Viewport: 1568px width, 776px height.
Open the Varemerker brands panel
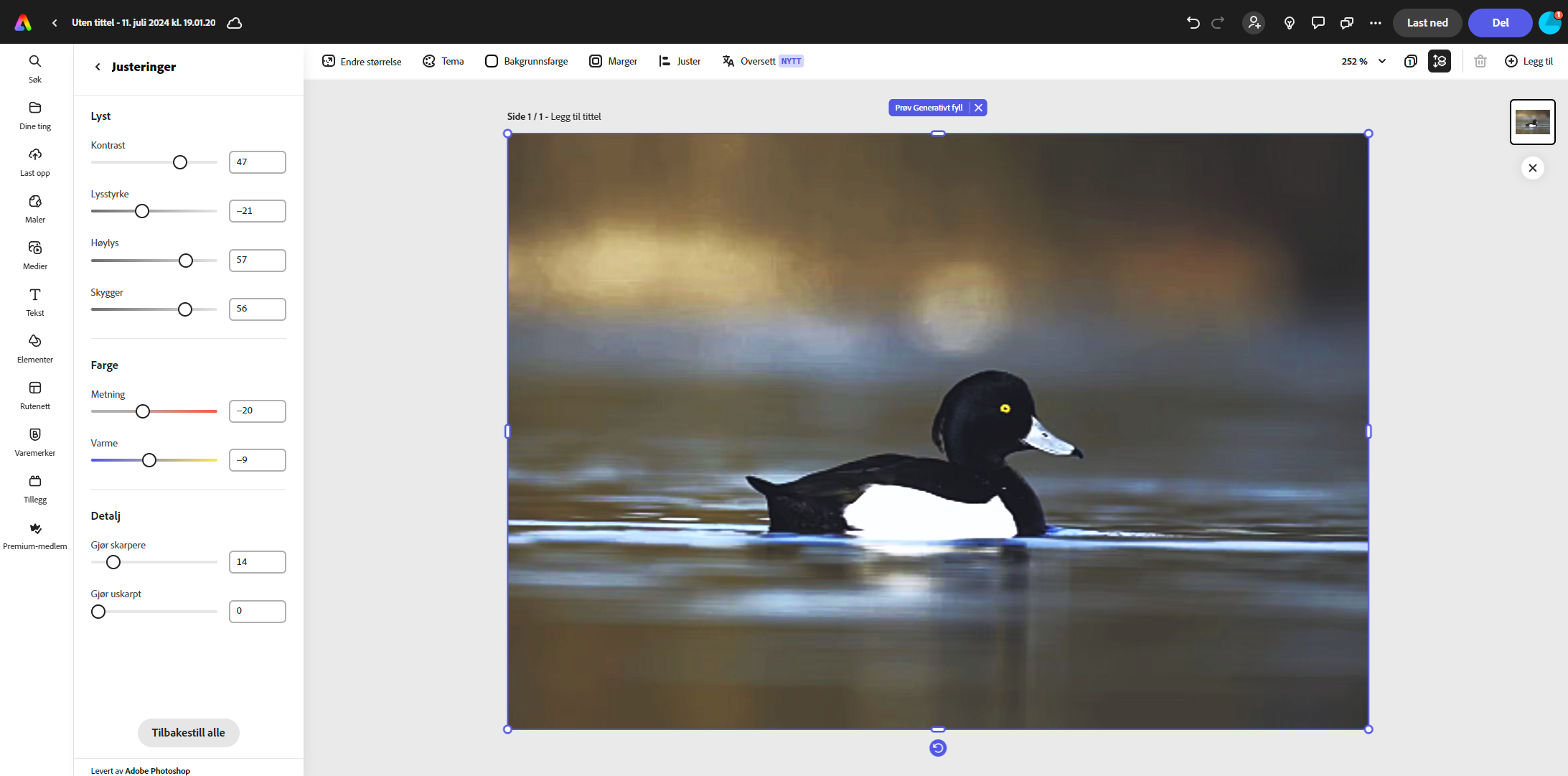34,435
